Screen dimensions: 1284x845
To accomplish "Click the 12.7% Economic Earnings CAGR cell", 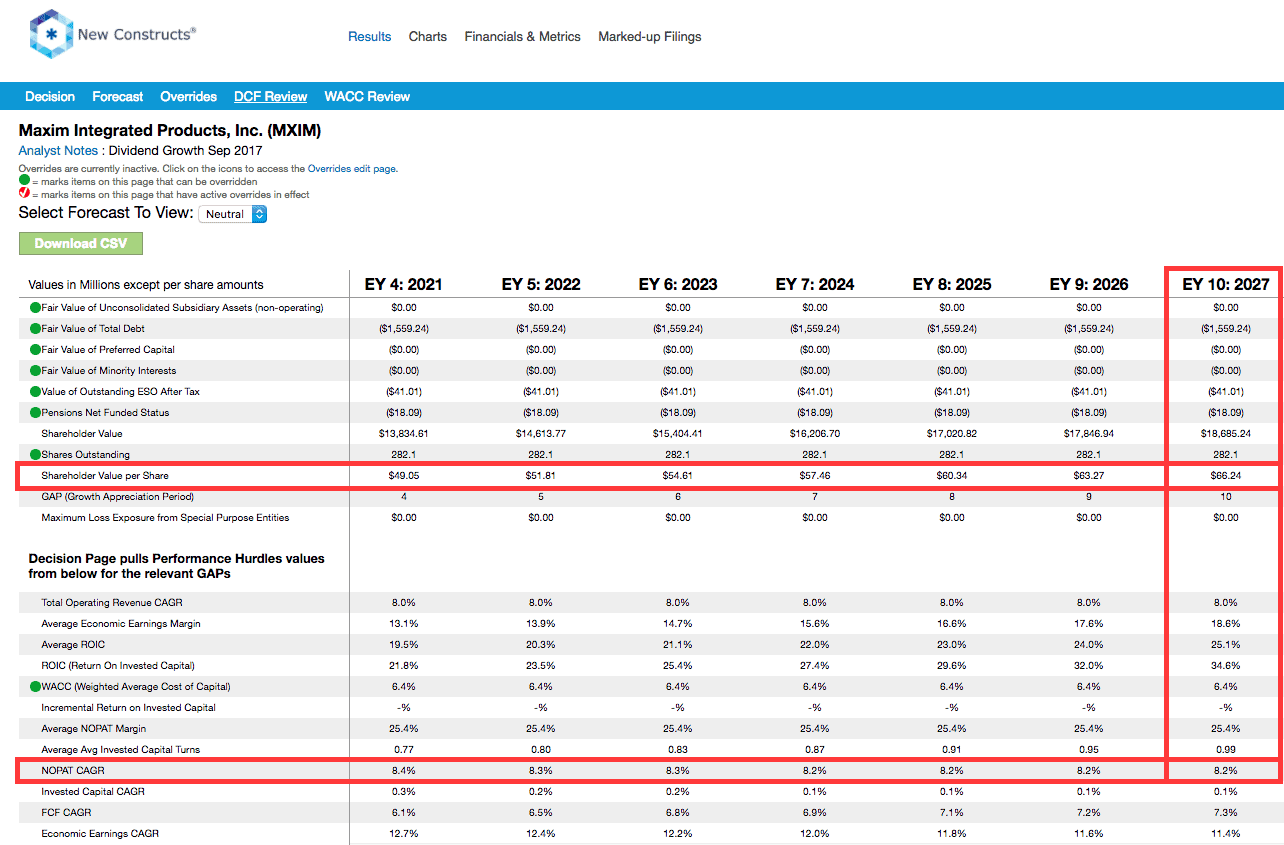I will click(404, 833).
